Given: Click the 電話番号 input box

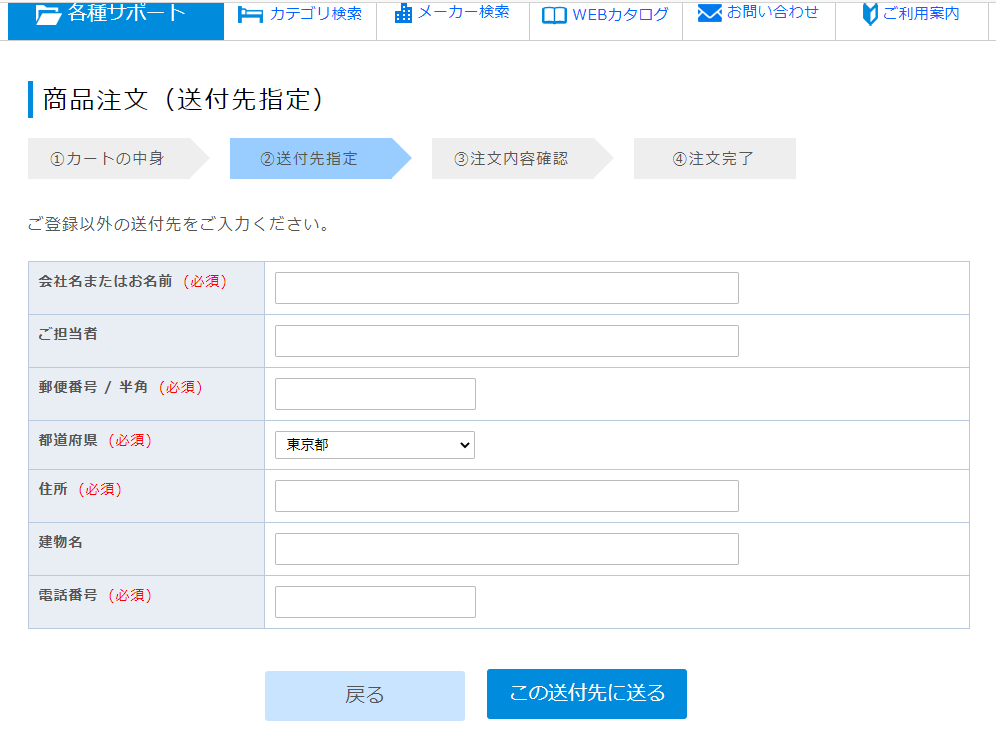Looking at the screenshot, I should 375,602.
